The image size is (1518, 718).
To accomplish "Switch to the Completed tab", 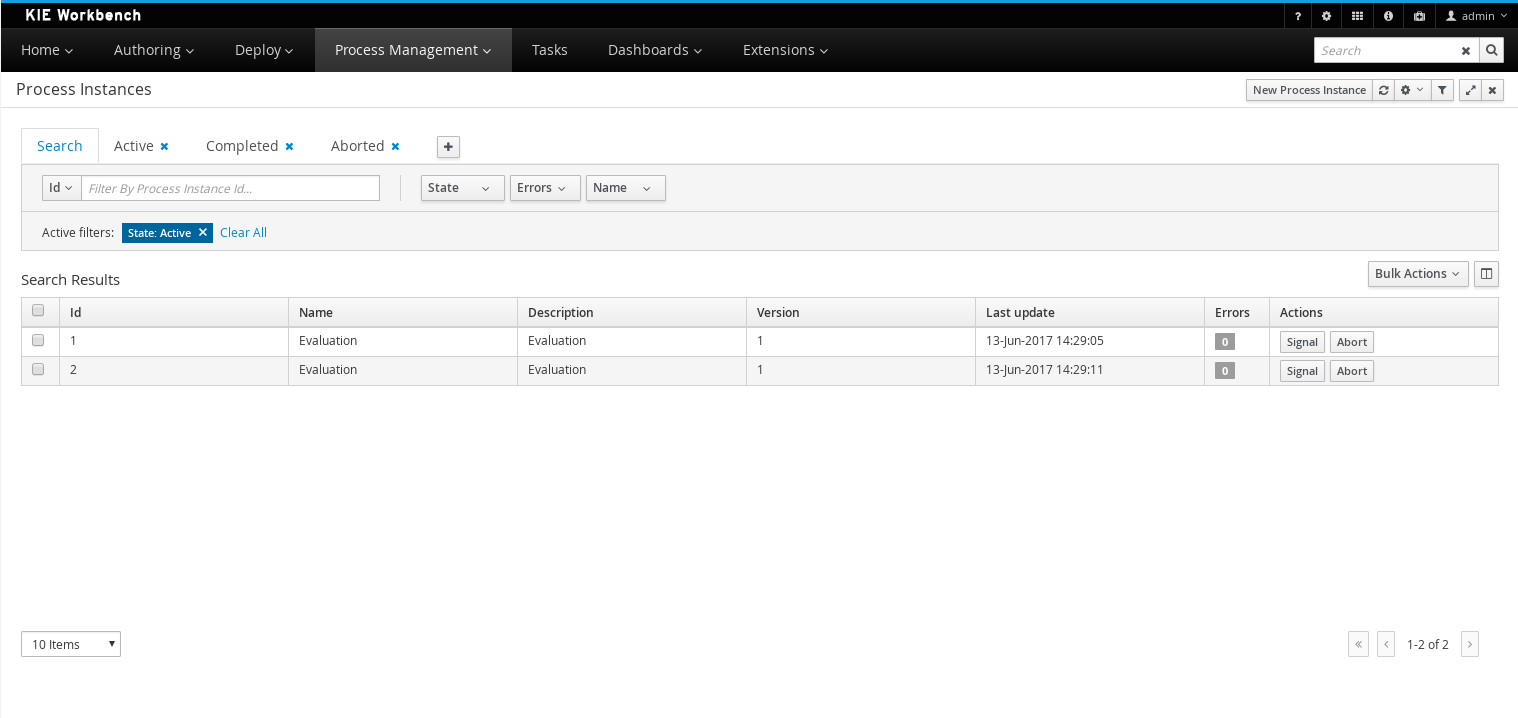I will coord(242,146).
